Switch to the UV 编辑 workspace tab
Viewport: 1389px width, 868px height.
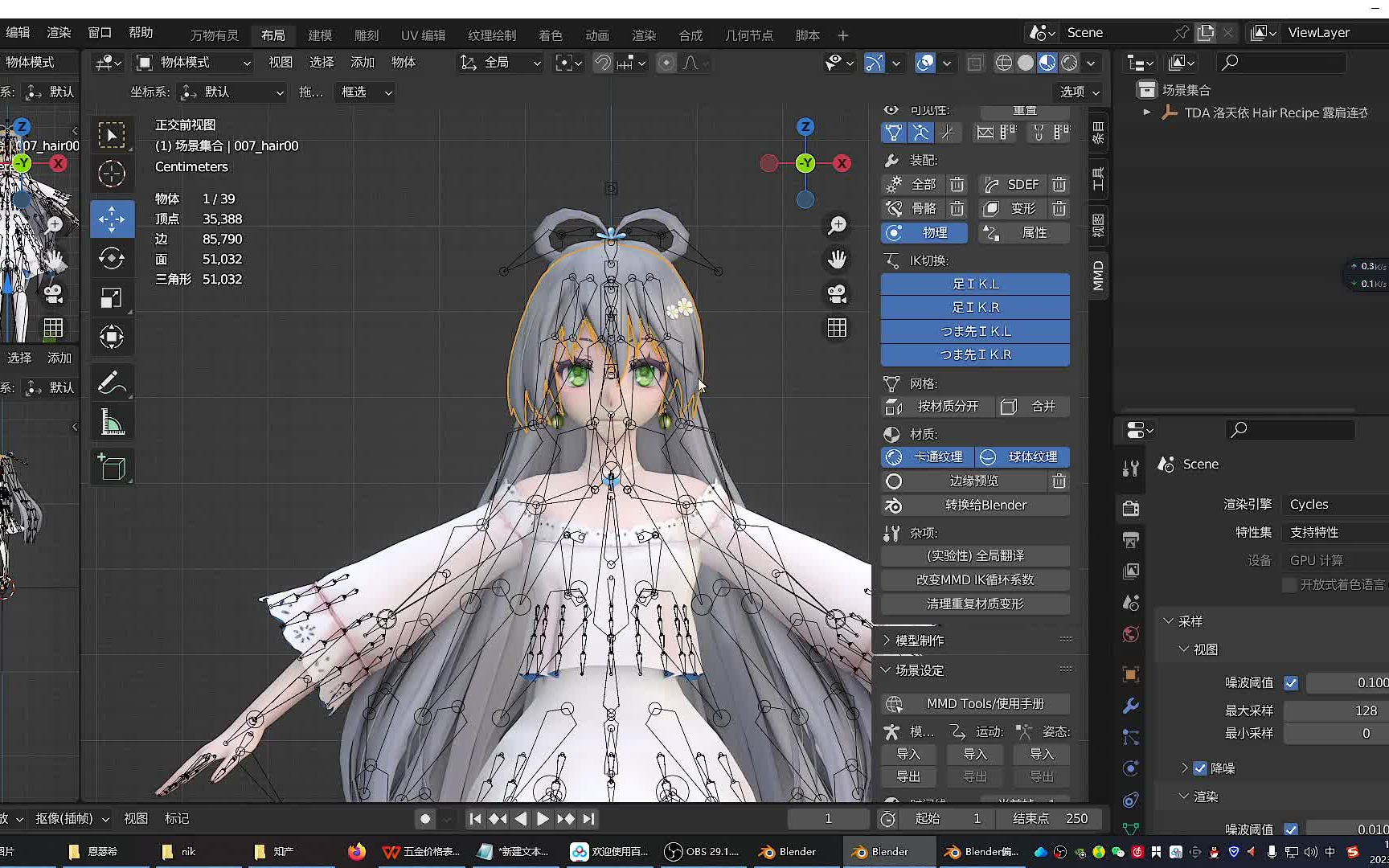[x=423, y=35]
